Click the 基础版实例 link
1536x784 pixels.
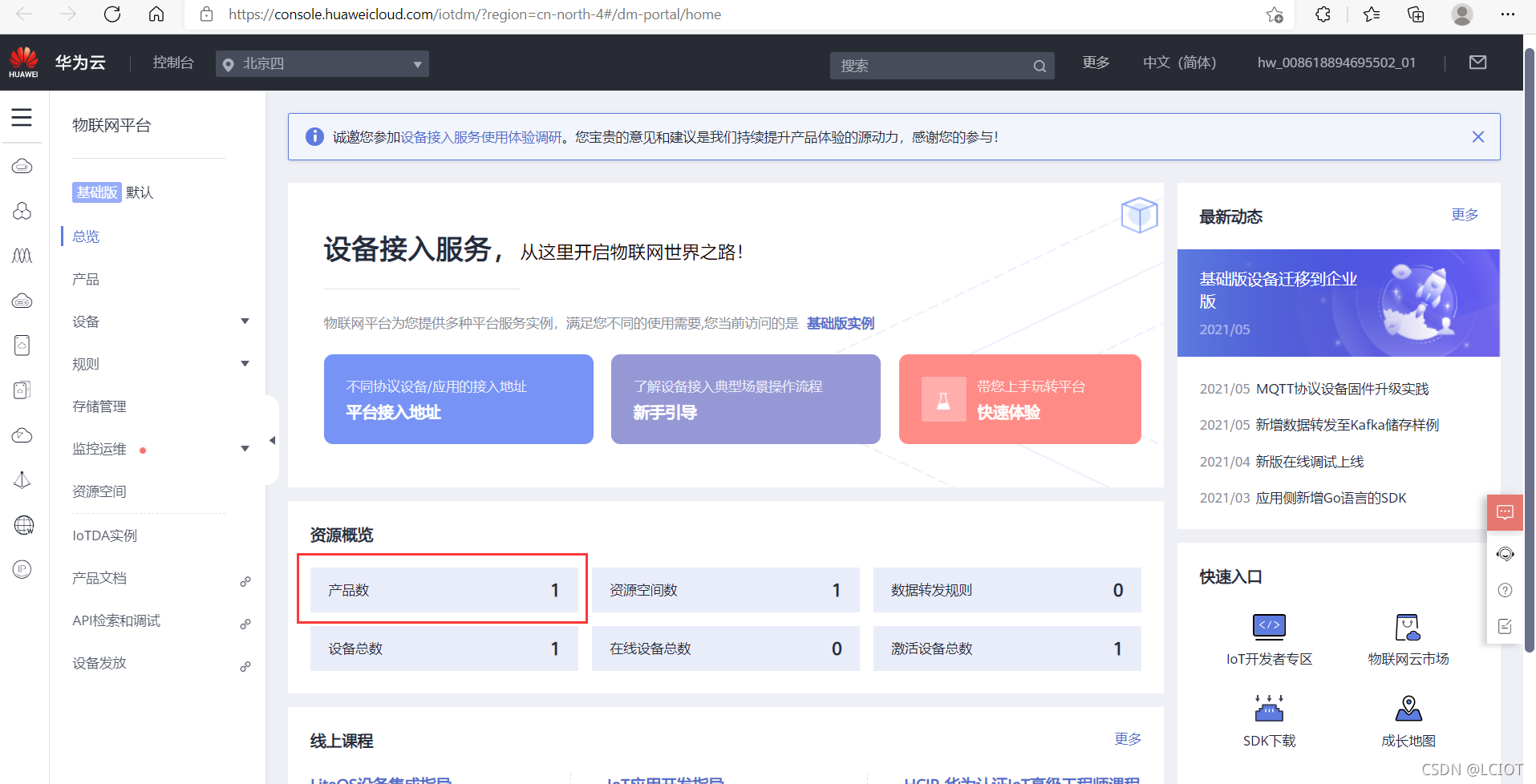[841, 323]
